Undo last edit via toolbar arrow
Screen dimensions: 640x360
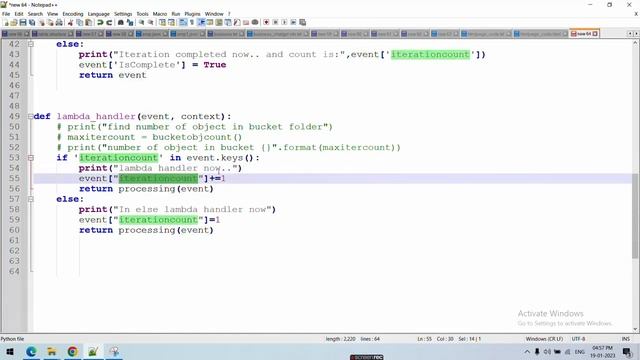(100, 22)
